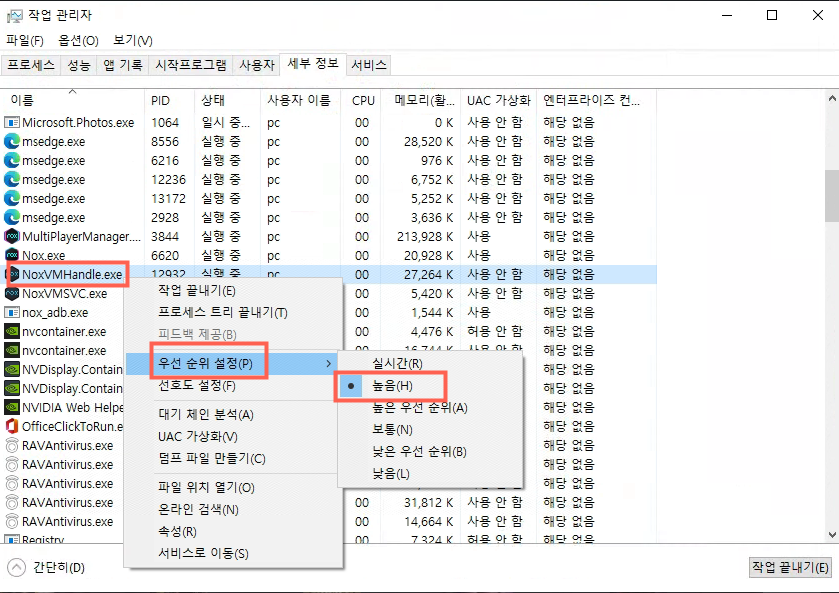The width and height of the screenshot is (839, 593).
Task: Select 낮은 우선 순위(B) priority
Action: pyautogui.click(x=420, y=452)
